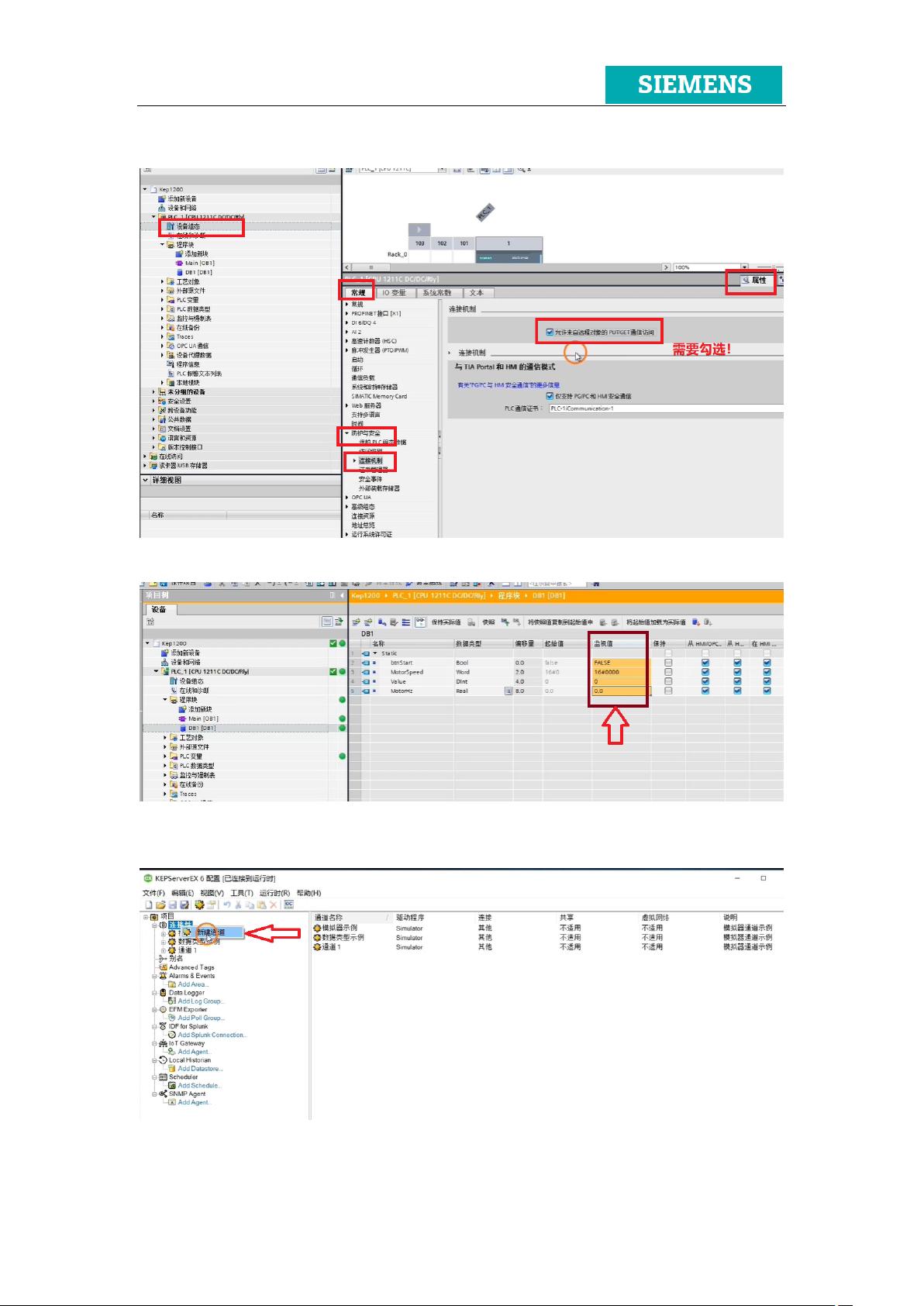Select the 常规 properties tab
This screenshot has width=924, height=1306.
358,293
